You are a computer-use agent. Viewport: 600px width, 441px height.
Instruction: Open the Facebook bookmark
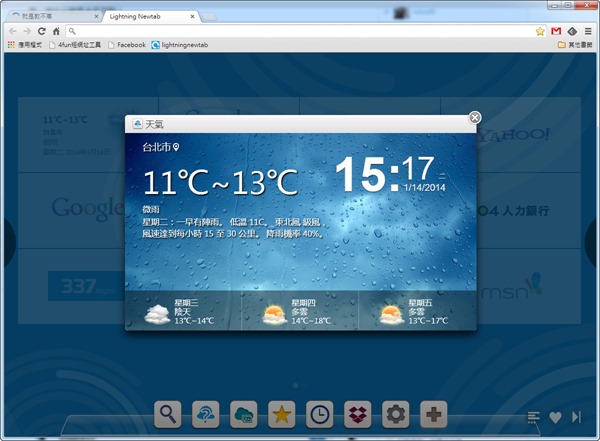tap(127, 45)
